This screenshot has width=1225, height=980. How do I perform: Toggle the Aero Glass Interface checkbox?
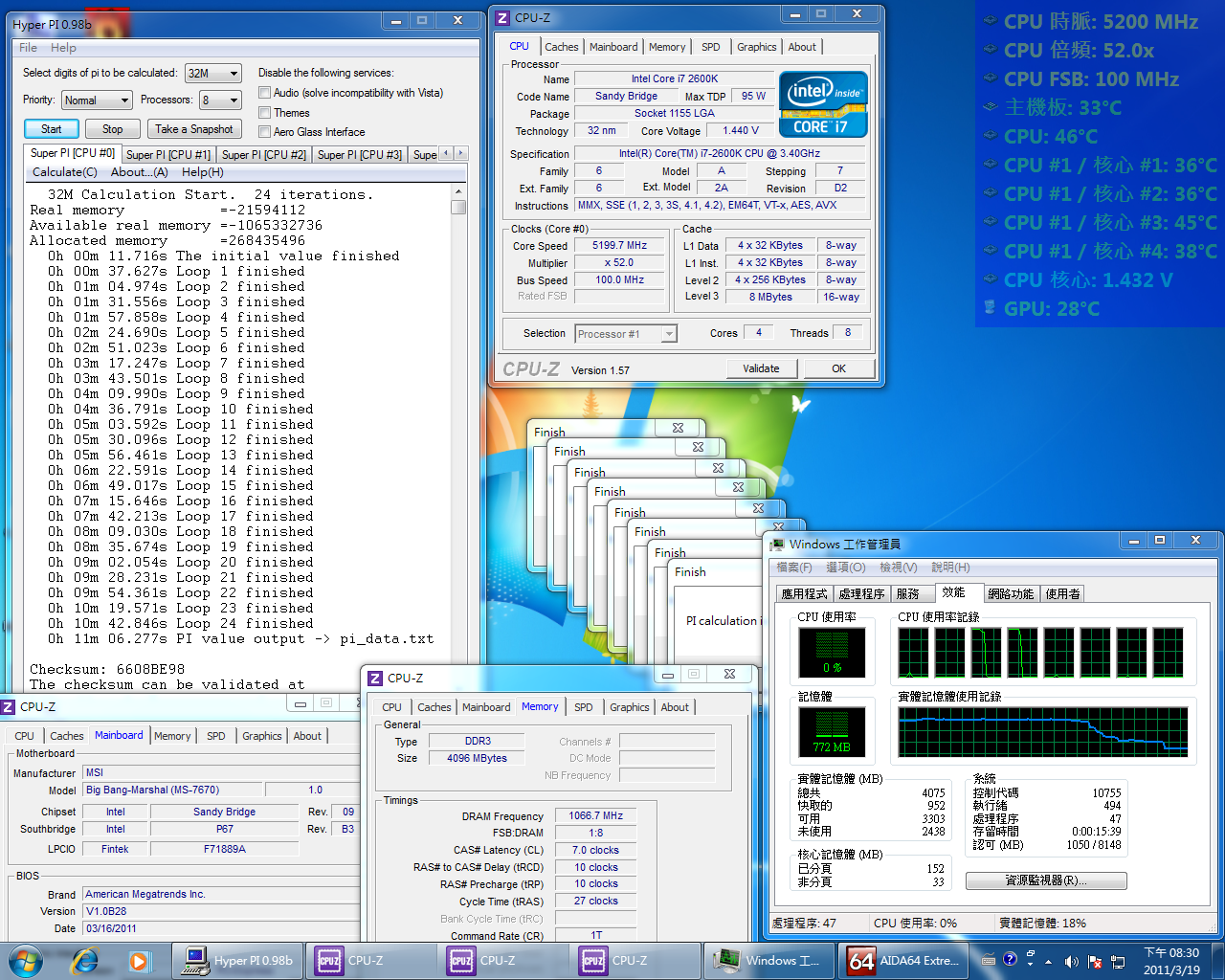264,131
